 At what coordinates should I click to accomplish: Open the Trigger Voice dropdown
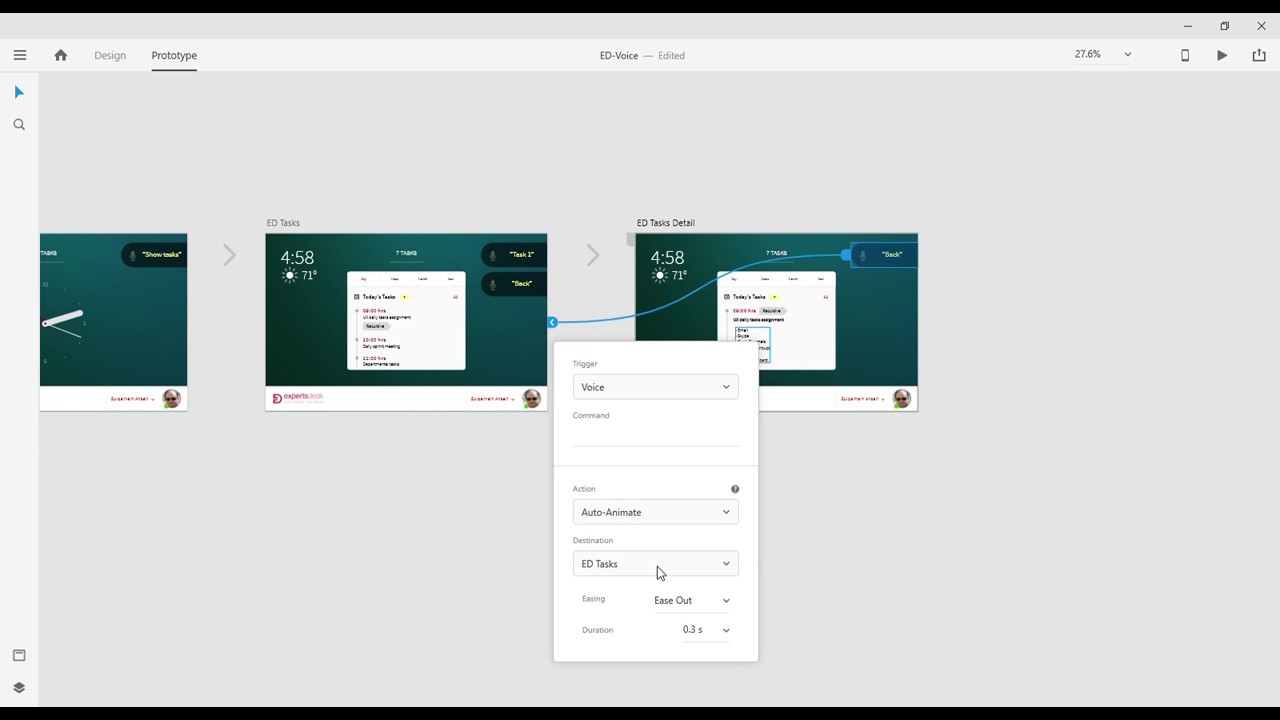point(656,387)
